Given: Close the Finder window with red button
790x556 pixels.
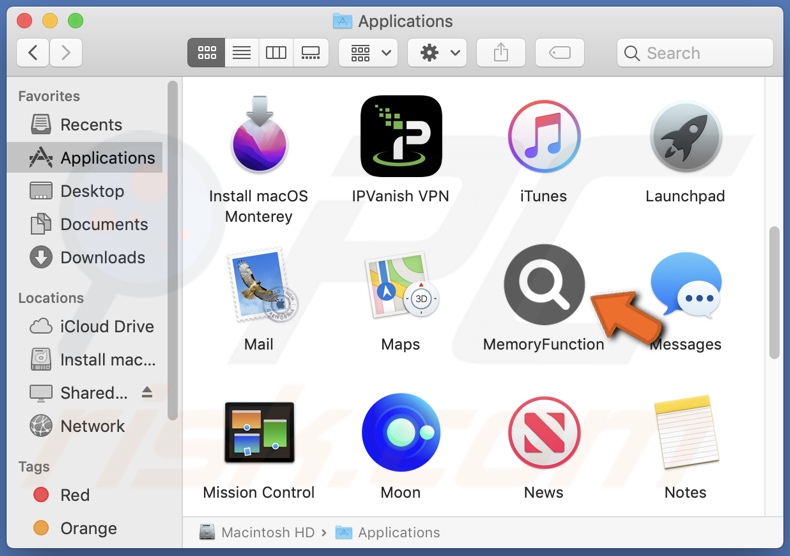Looking at the screenshot, I should pyautogui.click(x=24, y=21).
